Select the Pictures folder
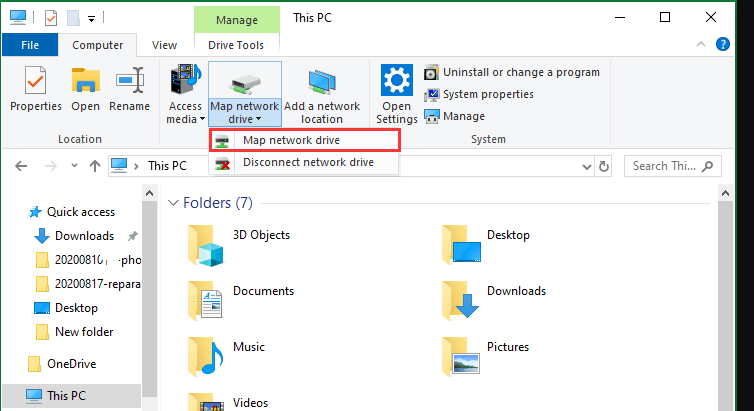754x411 pixels. 485,358
